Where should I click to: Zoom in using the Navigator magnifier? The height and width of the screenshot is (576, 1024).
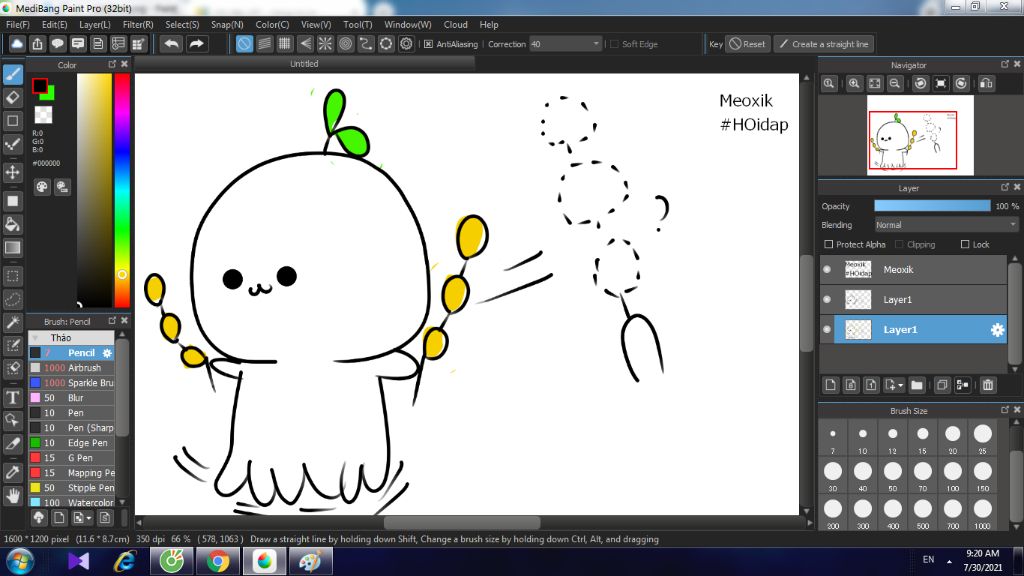[854, 84]
